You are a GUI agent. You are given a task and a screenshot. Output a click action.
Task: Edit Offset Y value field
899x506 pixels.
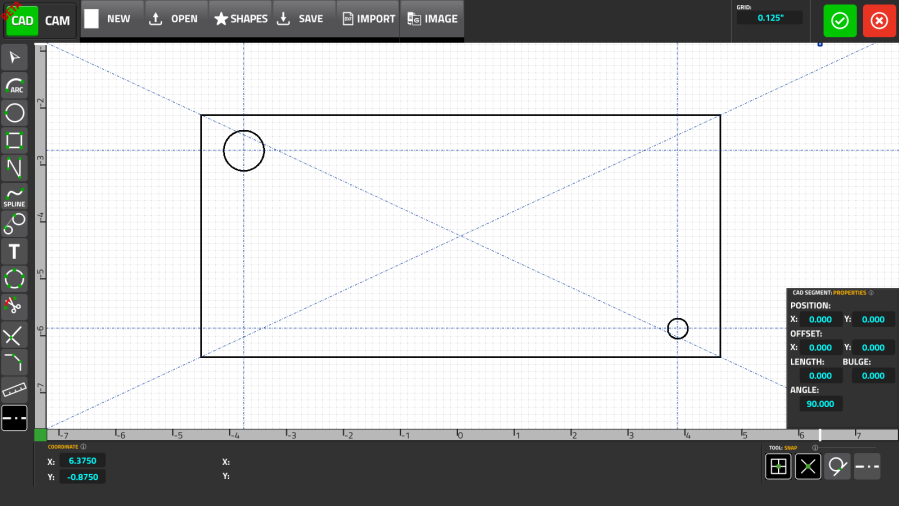pyautogui.click(x=873, y=347)
